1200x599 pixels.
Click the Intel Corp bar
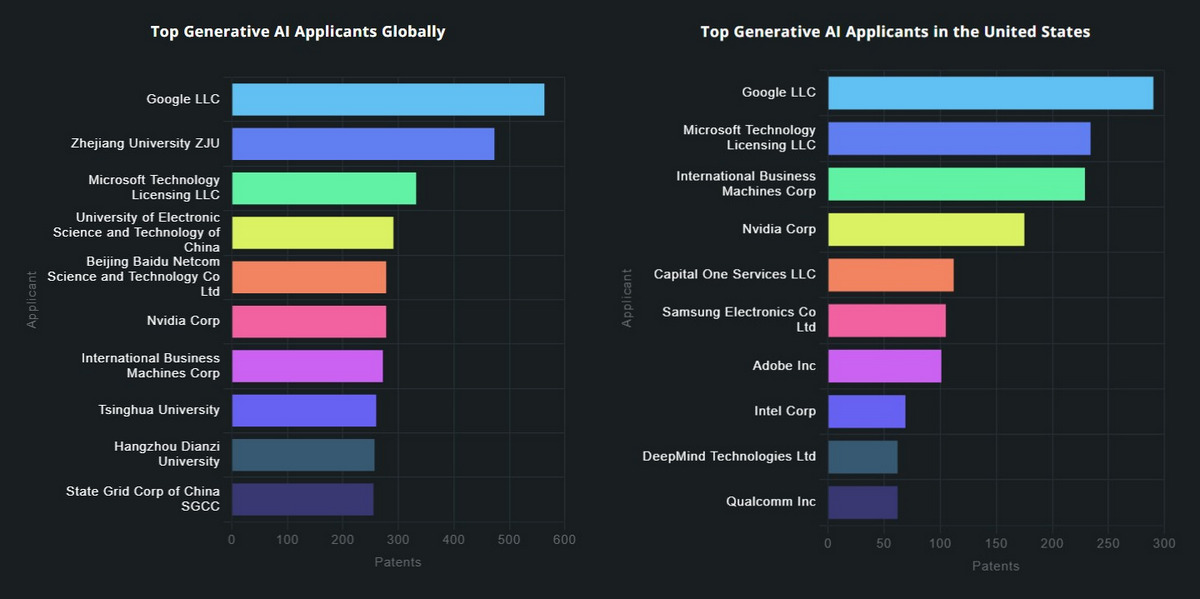[x=866, y=411]
